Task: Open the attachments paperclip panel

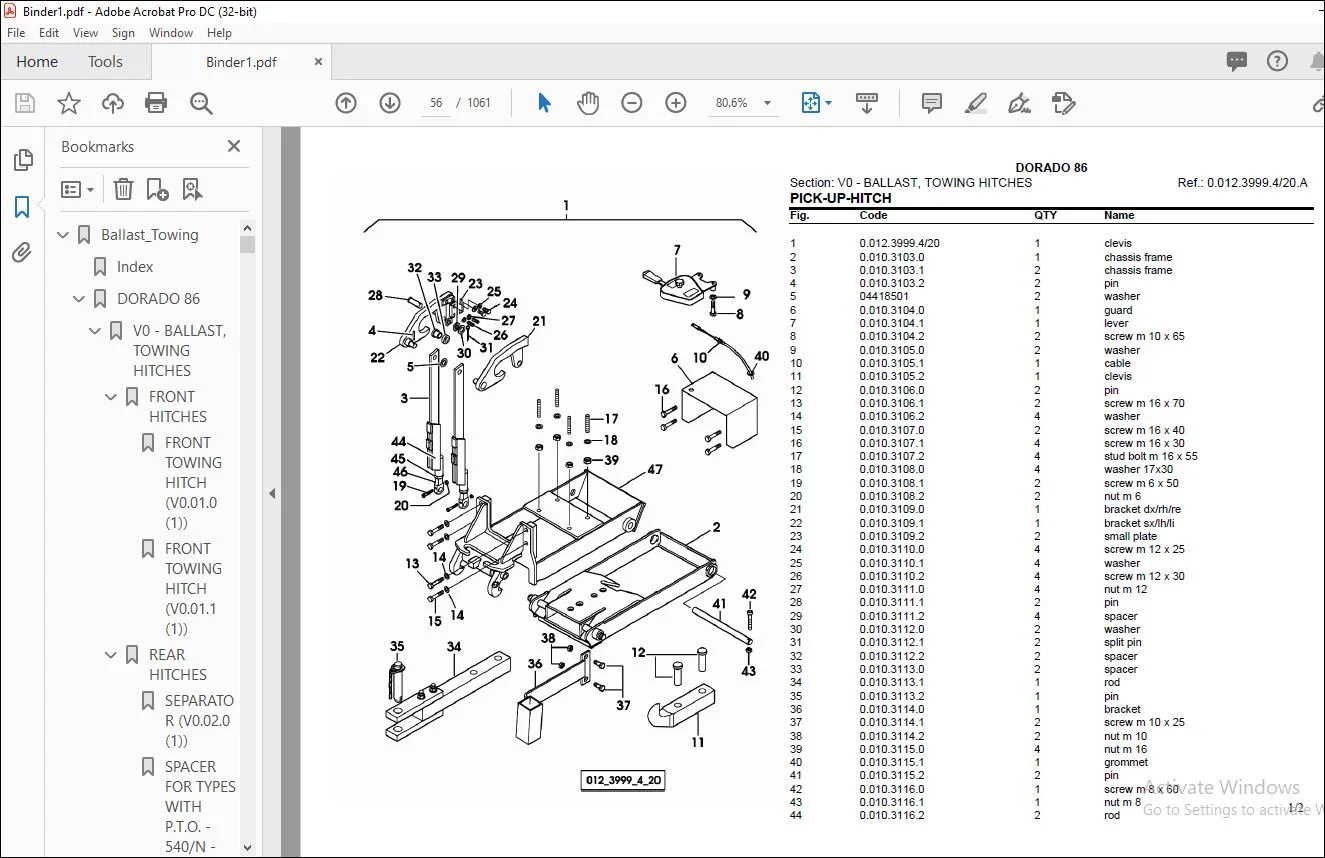Action: tap(22, 253)
